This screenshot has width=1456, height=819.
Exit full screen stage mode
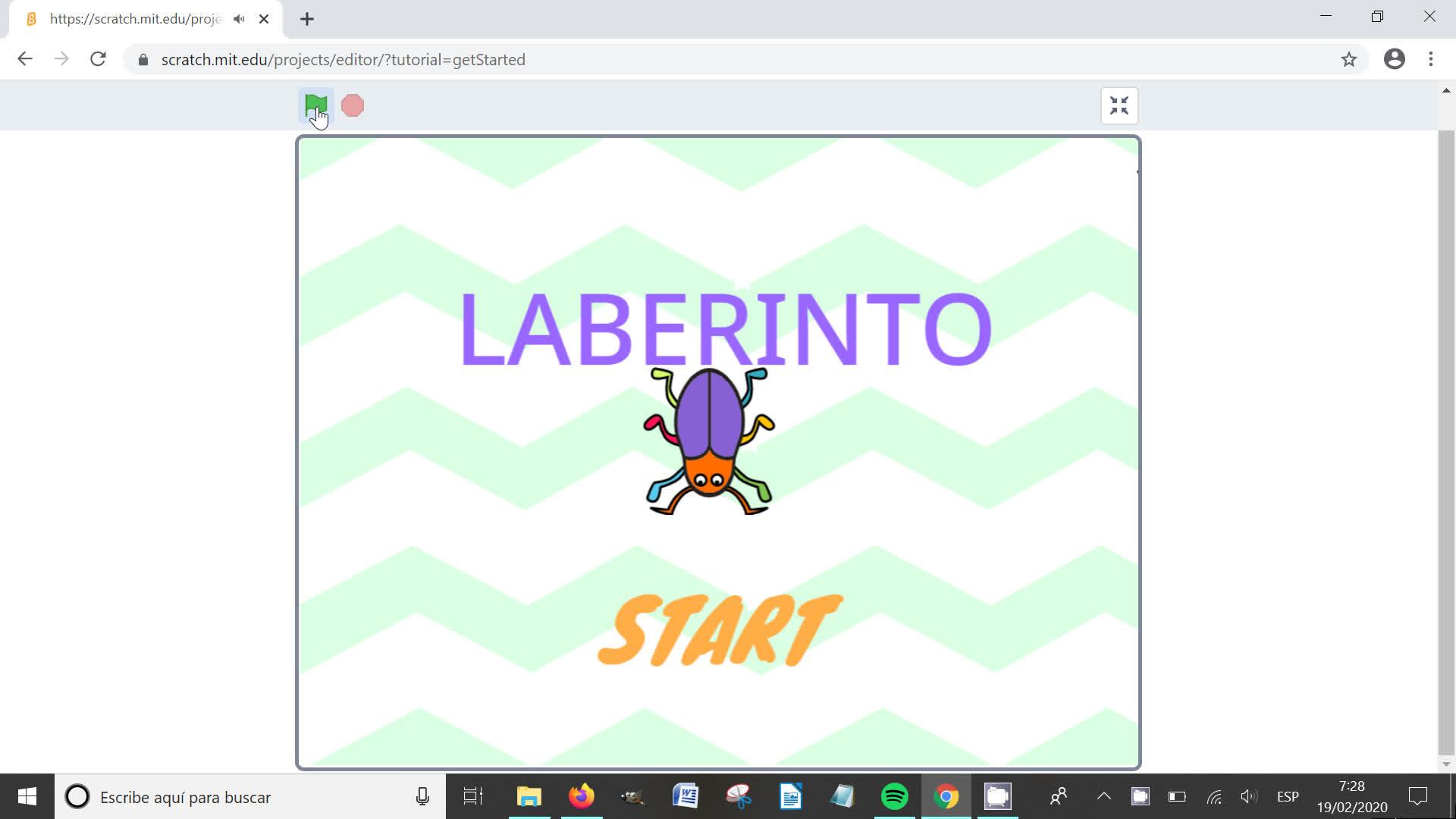1119,105
